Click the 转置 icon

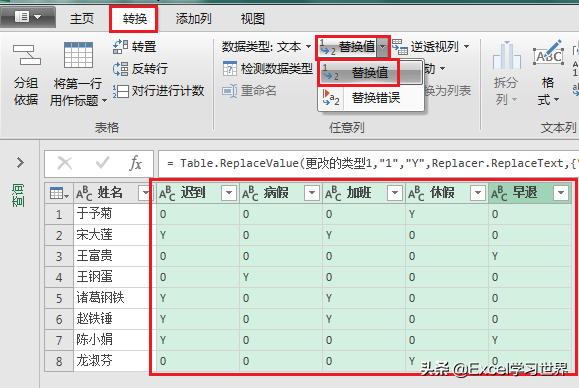pyautogui.click(x=120, y=47)
